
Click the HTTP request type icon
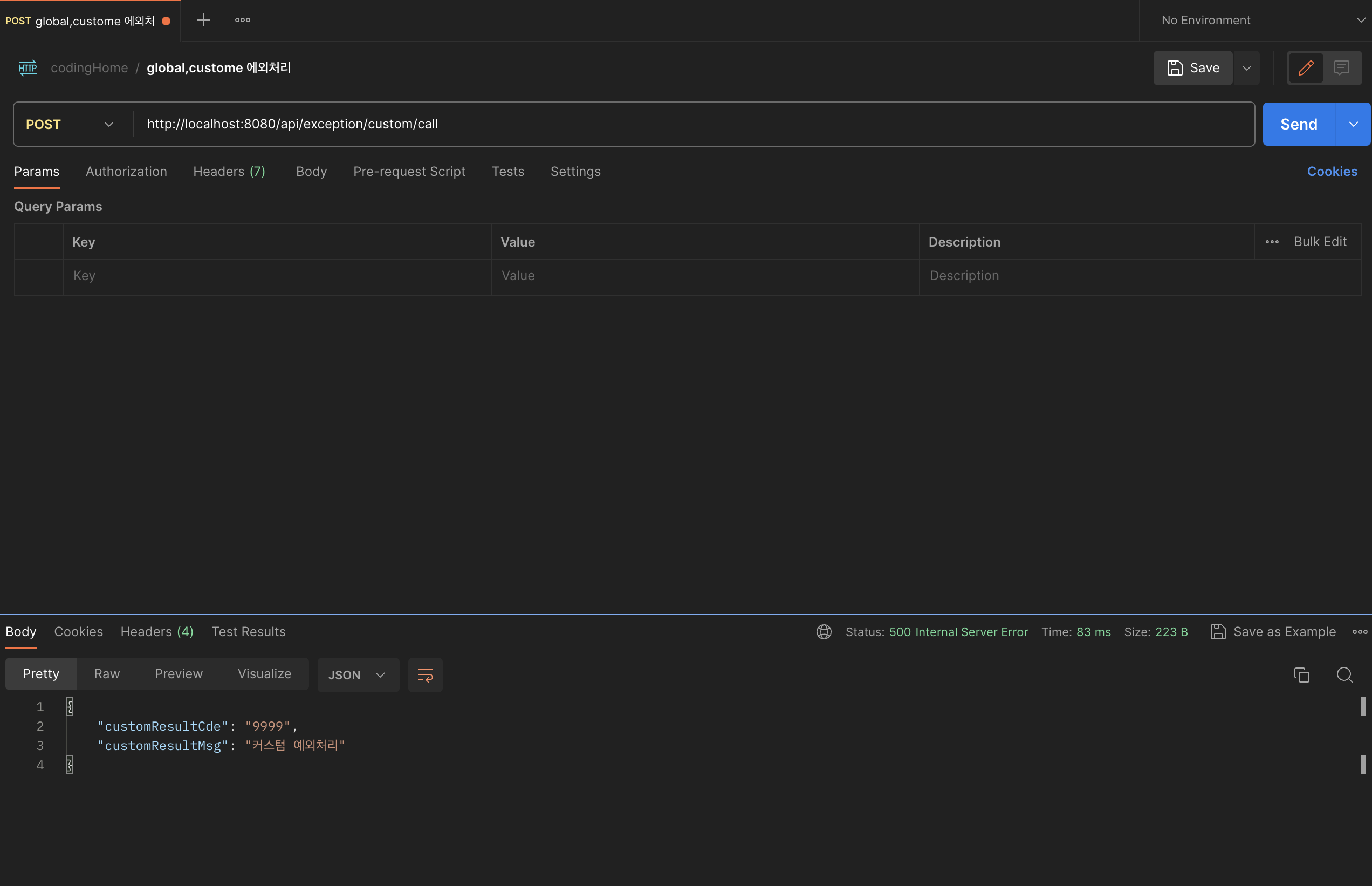28,68
